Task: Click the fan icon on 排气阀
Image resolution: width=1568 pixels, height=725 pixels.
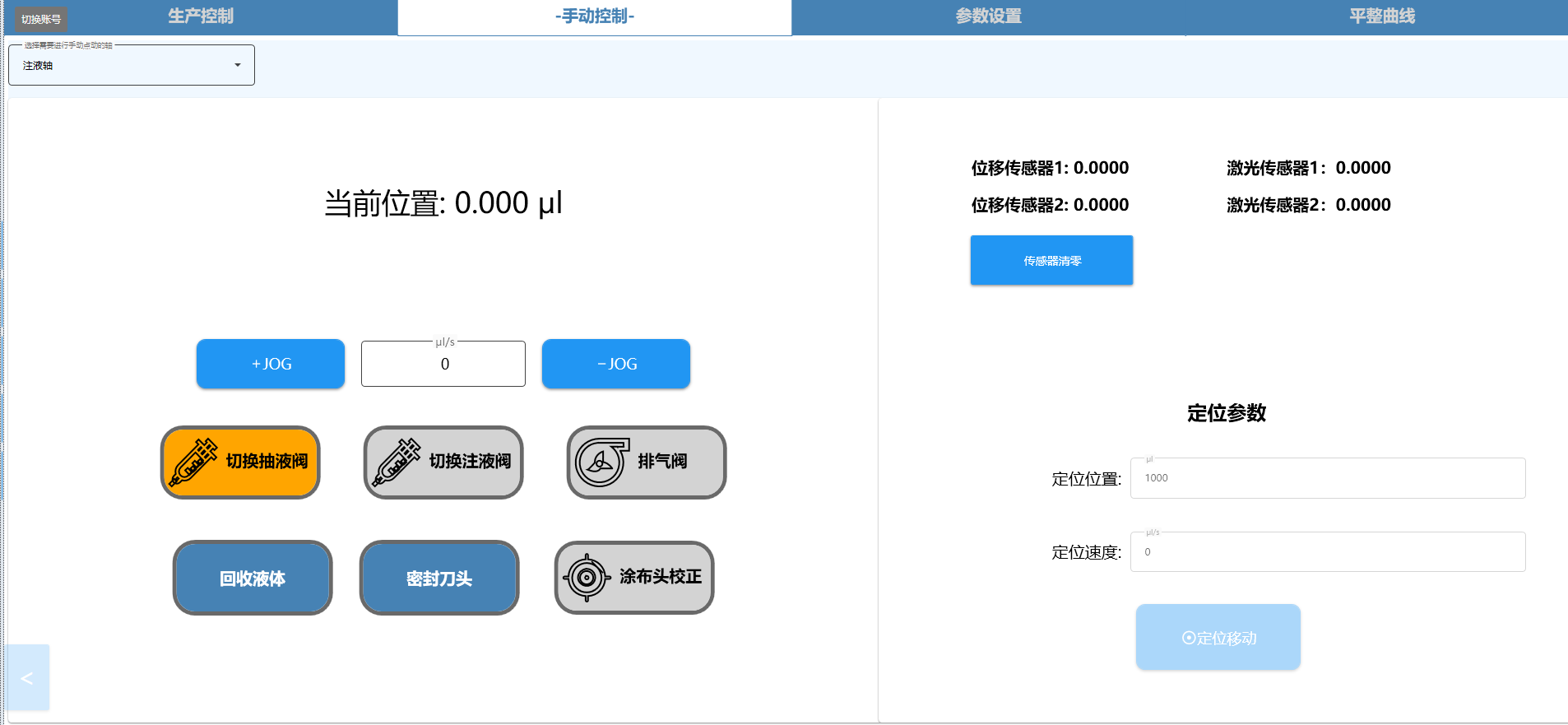Action: coord(601,462)
